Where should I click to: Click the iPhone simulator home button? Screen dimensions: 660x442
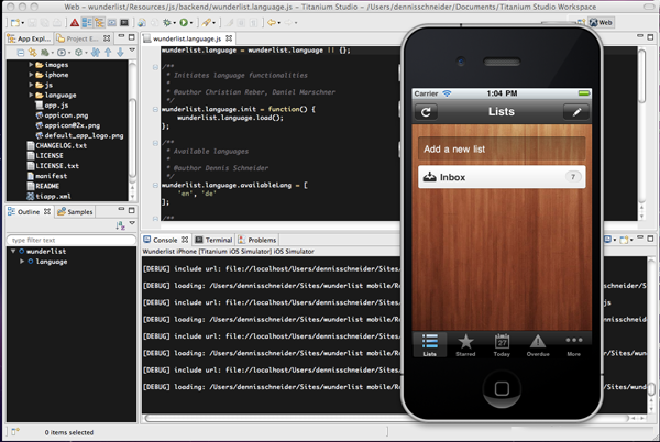(x=501, y=389)
